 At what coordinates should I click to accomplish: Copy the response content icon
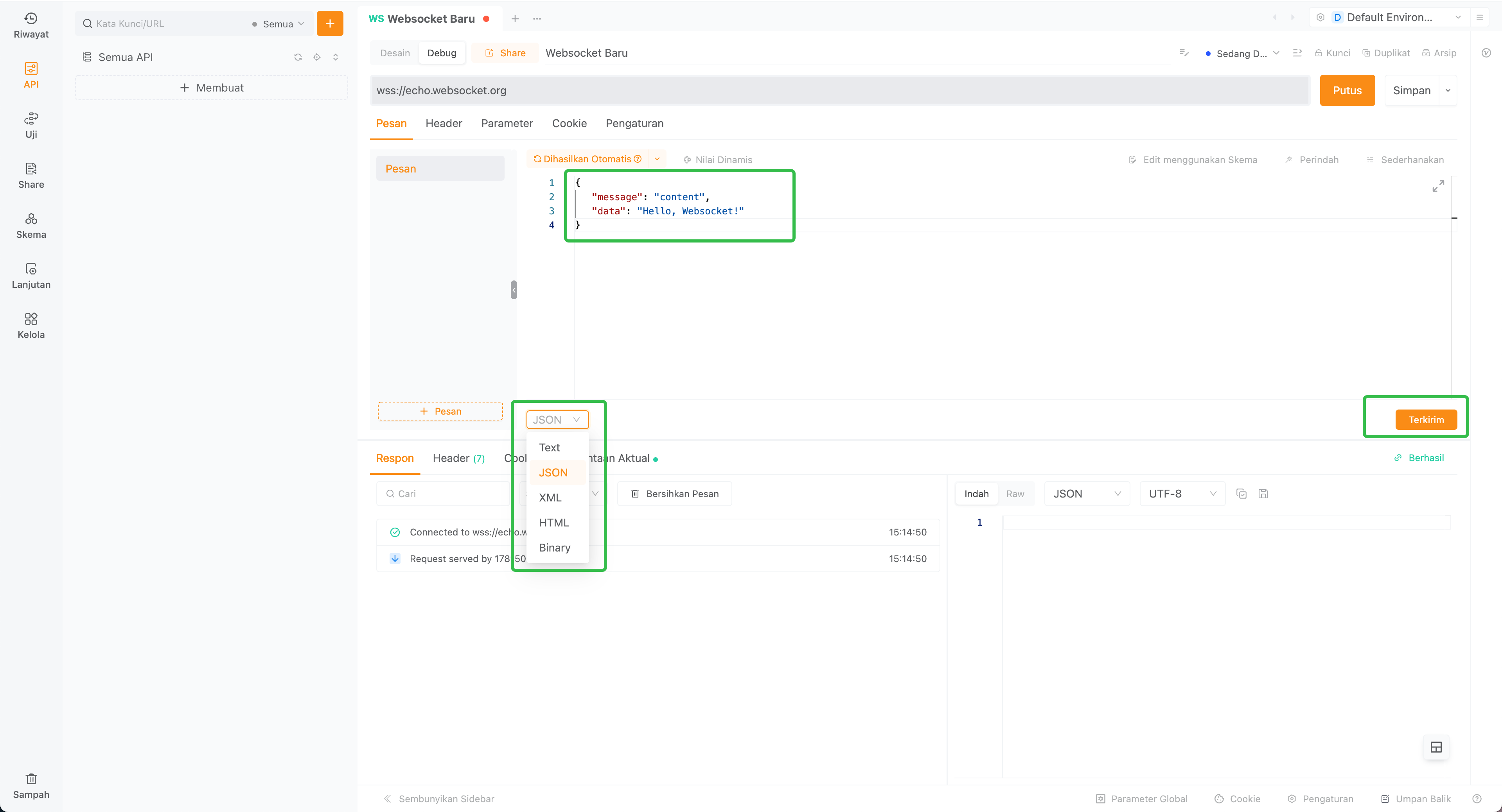pyautogui.click(x=1241, y=494)
